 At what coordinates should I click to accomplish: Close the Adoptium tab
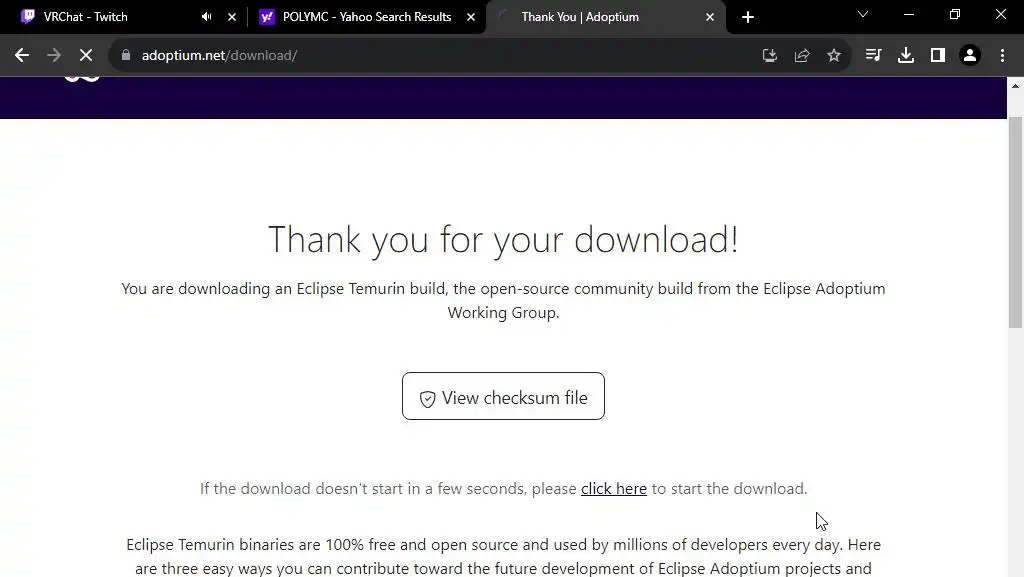pos(710,17)
